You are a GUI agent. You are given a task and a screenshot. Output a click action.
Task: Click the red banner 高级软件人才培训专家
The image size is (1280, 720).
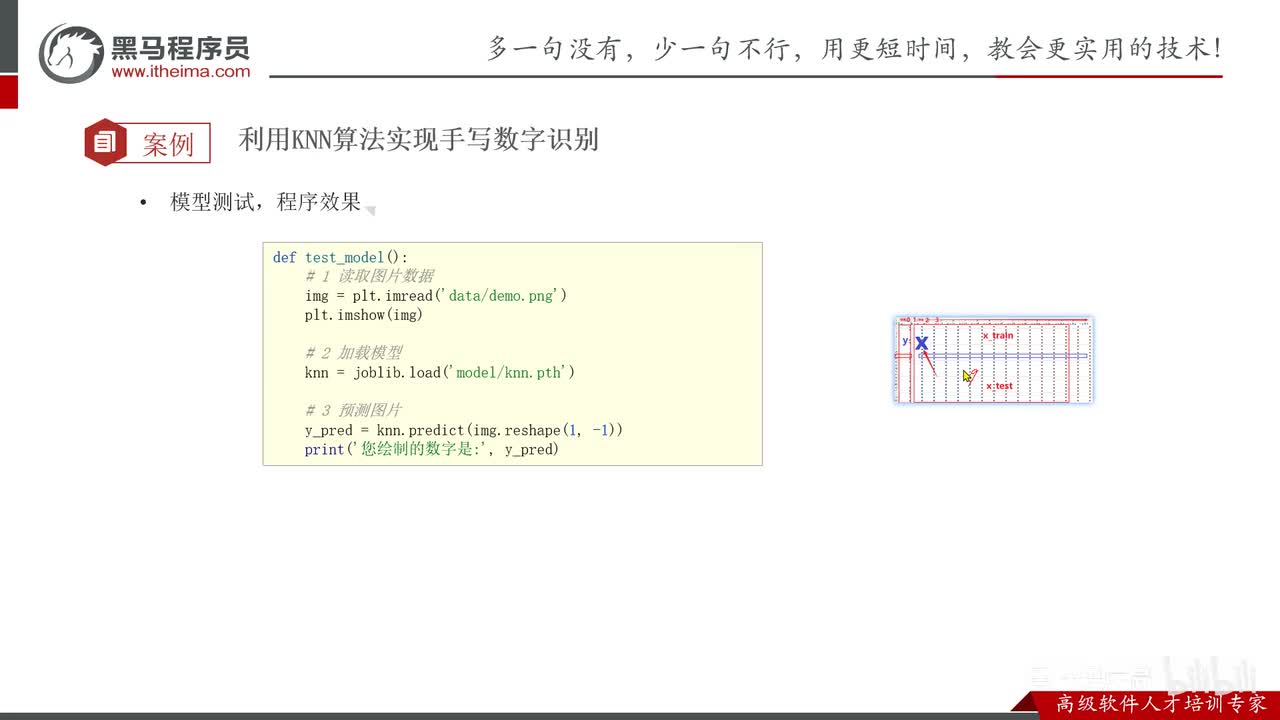pyautogui.click(x=1161, y=703)
